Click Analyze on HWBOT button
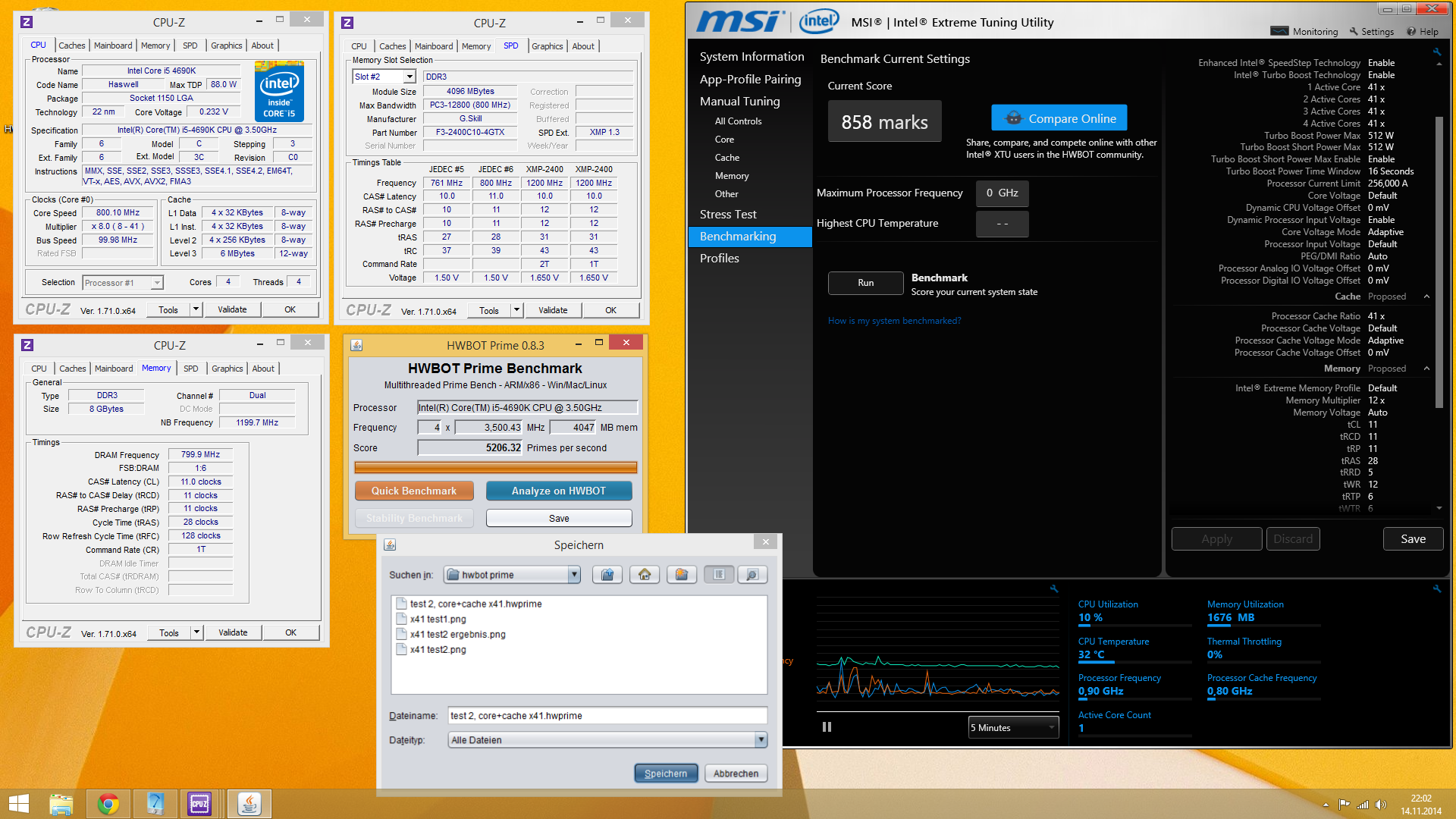 tap(559, 491)
